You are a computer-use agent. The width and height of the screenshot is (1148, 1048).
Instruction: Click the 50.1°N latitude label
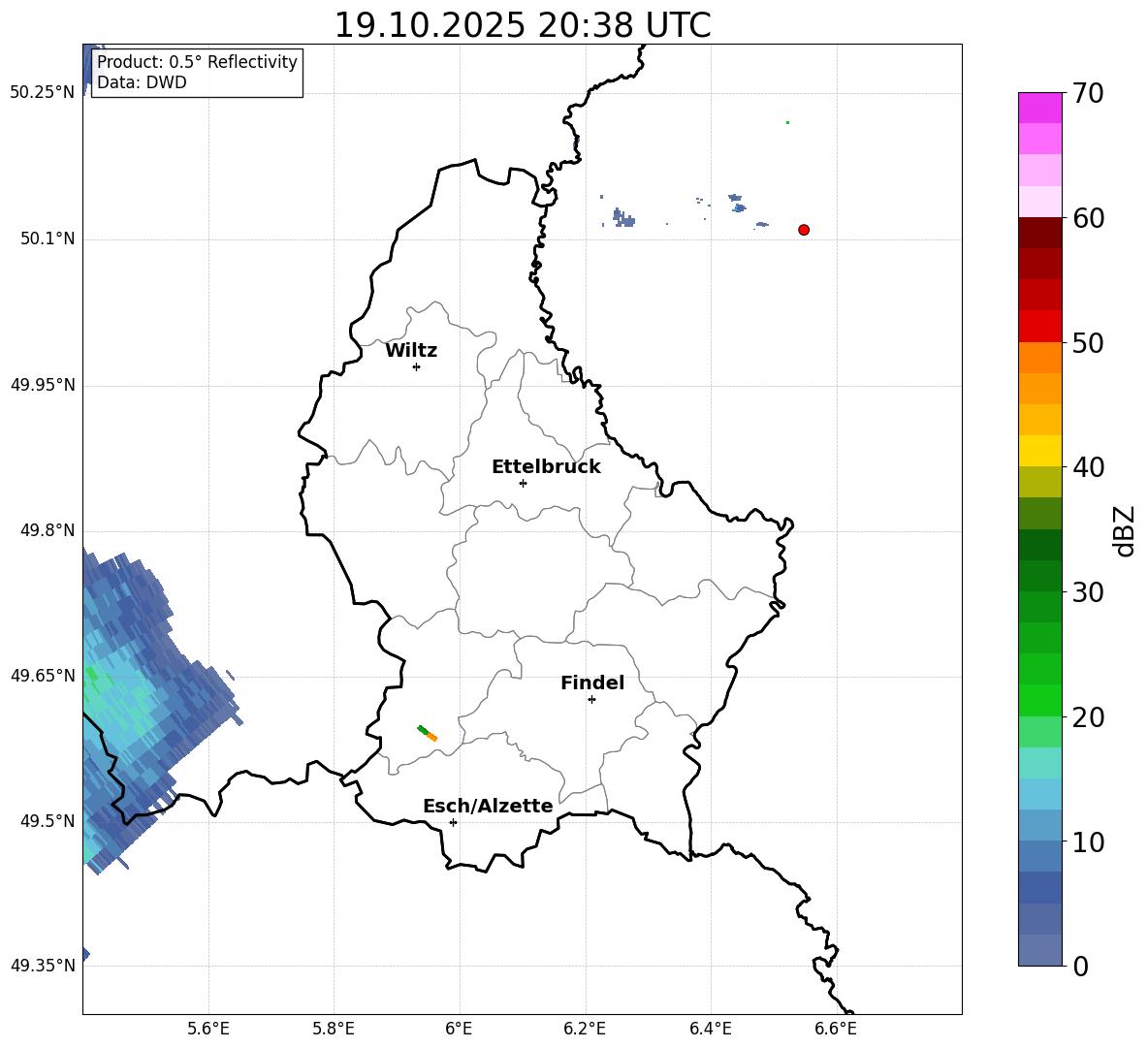point(48,239)
